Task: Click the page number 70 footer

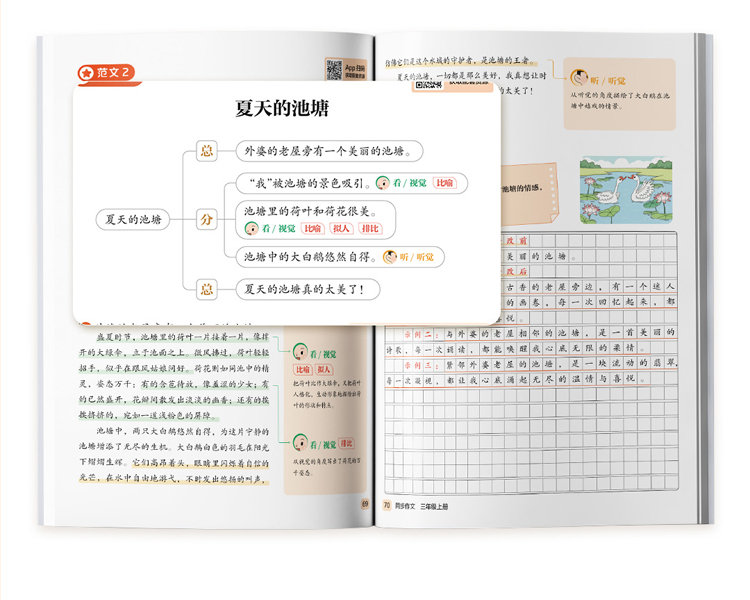Action: (386, 505)
